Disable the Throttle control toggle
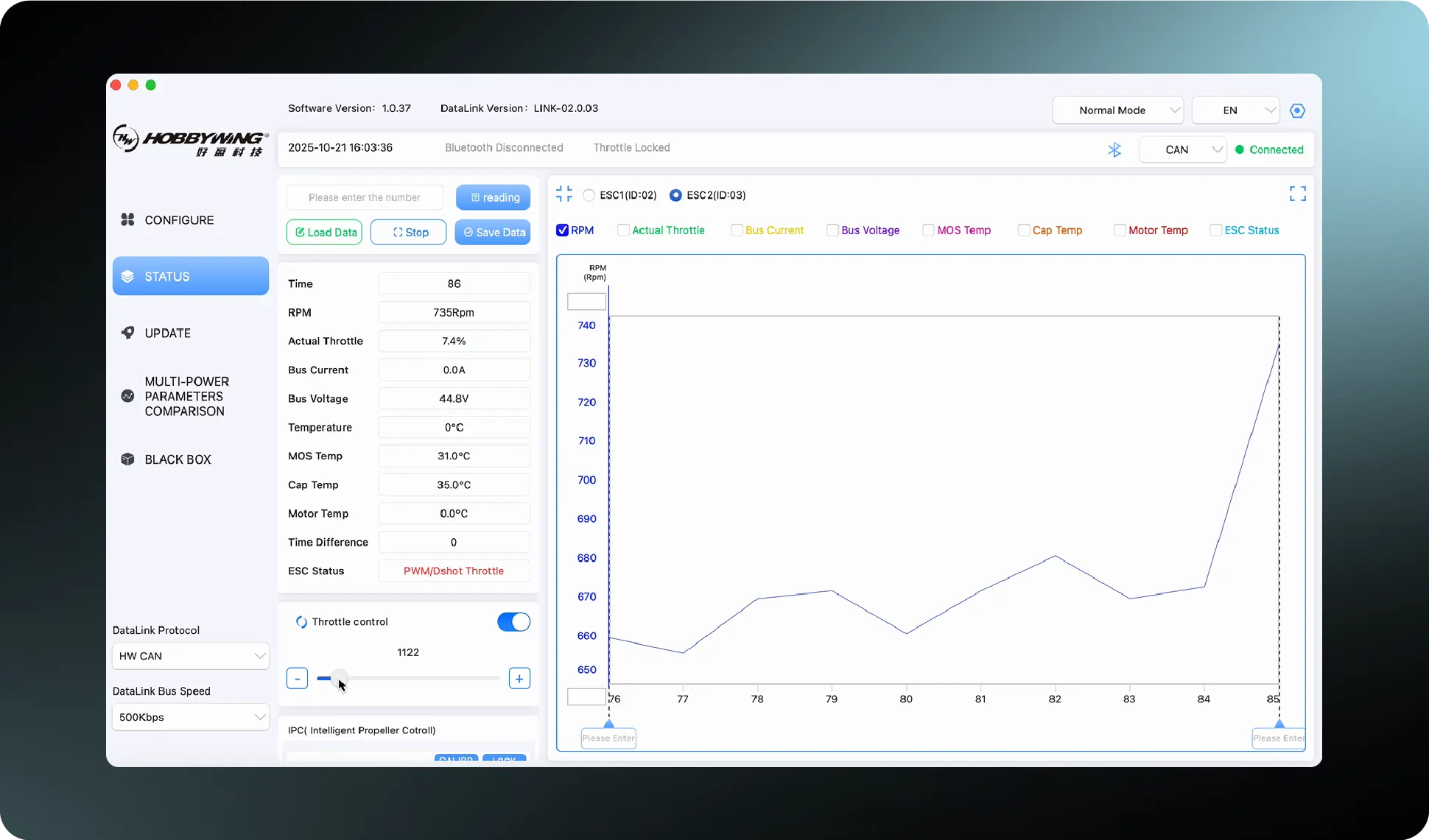1429x840 pixels. (x=513, y=621)
